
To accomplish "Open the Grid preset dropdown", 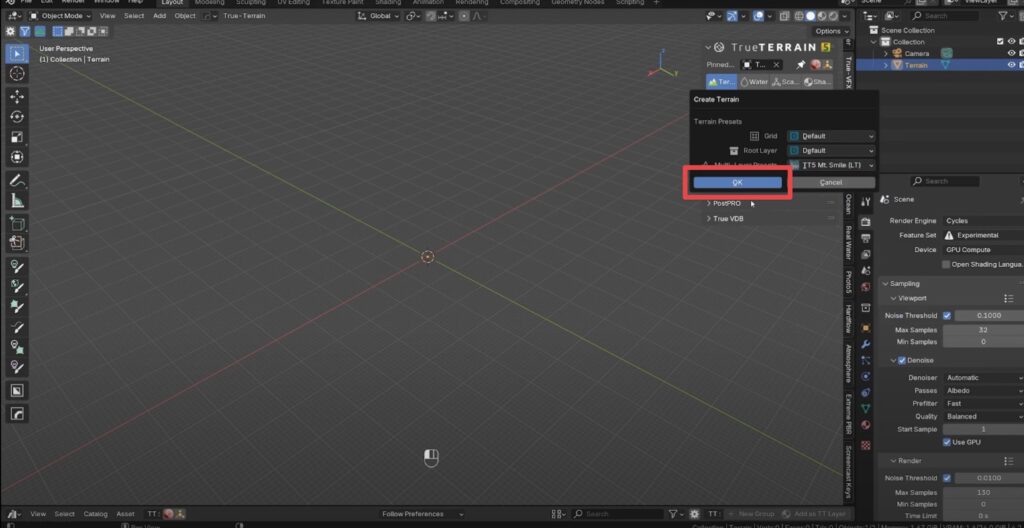I will pos(831,136).
